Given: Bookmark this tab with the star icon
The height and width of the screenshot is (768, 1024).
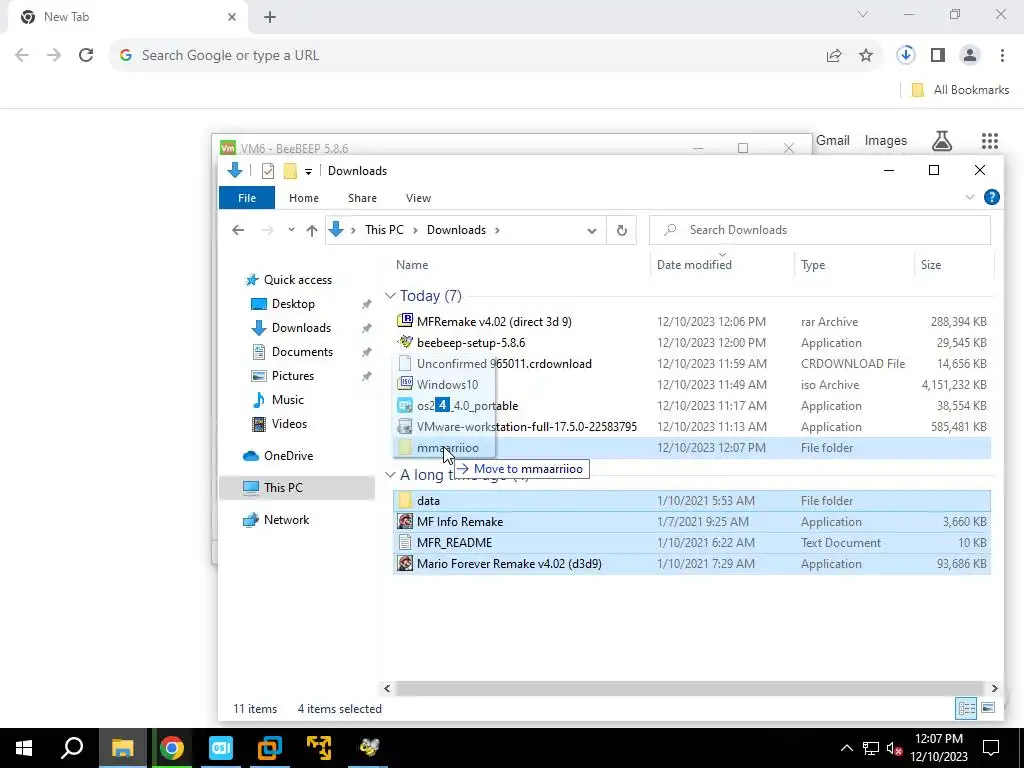Looking at the screenshot, I should point(866,56).
